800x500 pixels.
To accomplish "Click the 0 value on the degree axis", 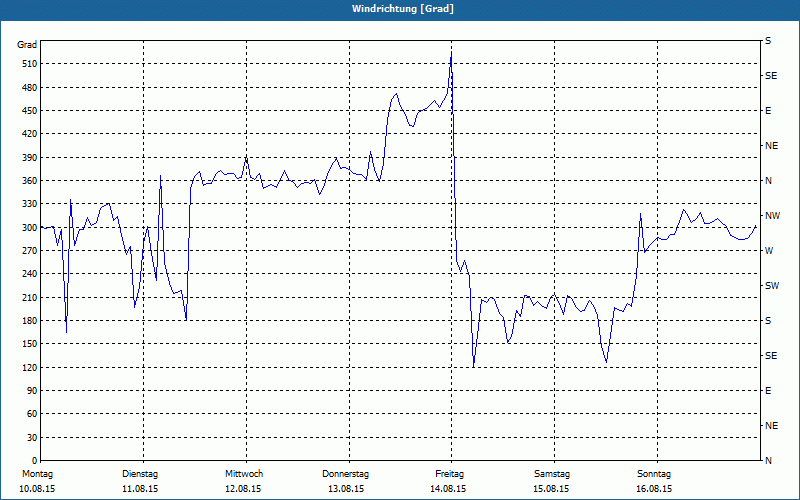I will [x=35, y=461].
